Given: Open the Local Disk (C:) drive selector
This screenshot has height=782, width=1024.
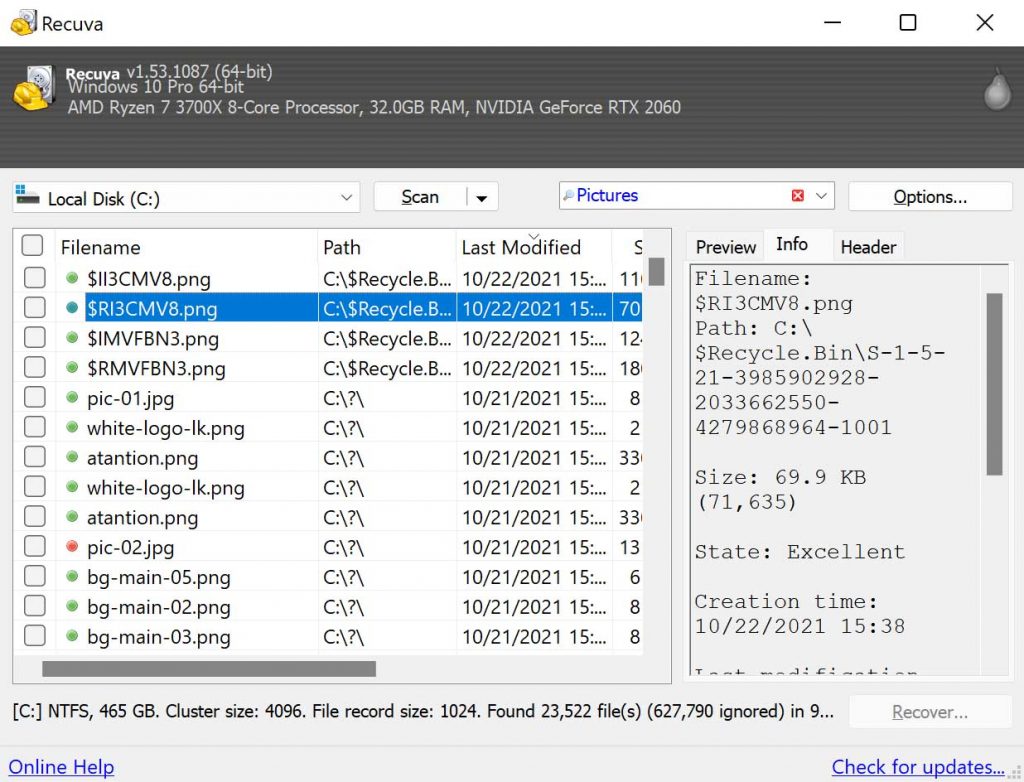Looking at the screenshot, I should (x=347, y=196).
